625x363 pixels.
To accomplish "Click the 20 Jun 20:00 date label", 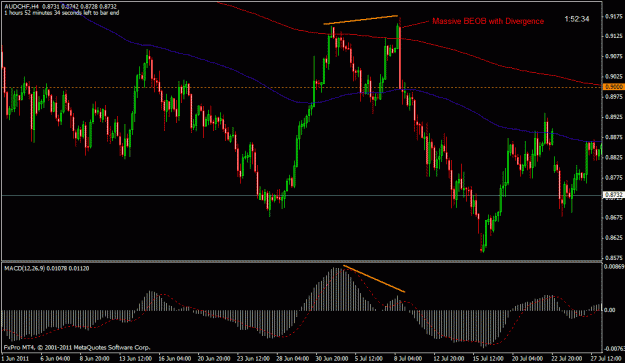I will (214, 358).
